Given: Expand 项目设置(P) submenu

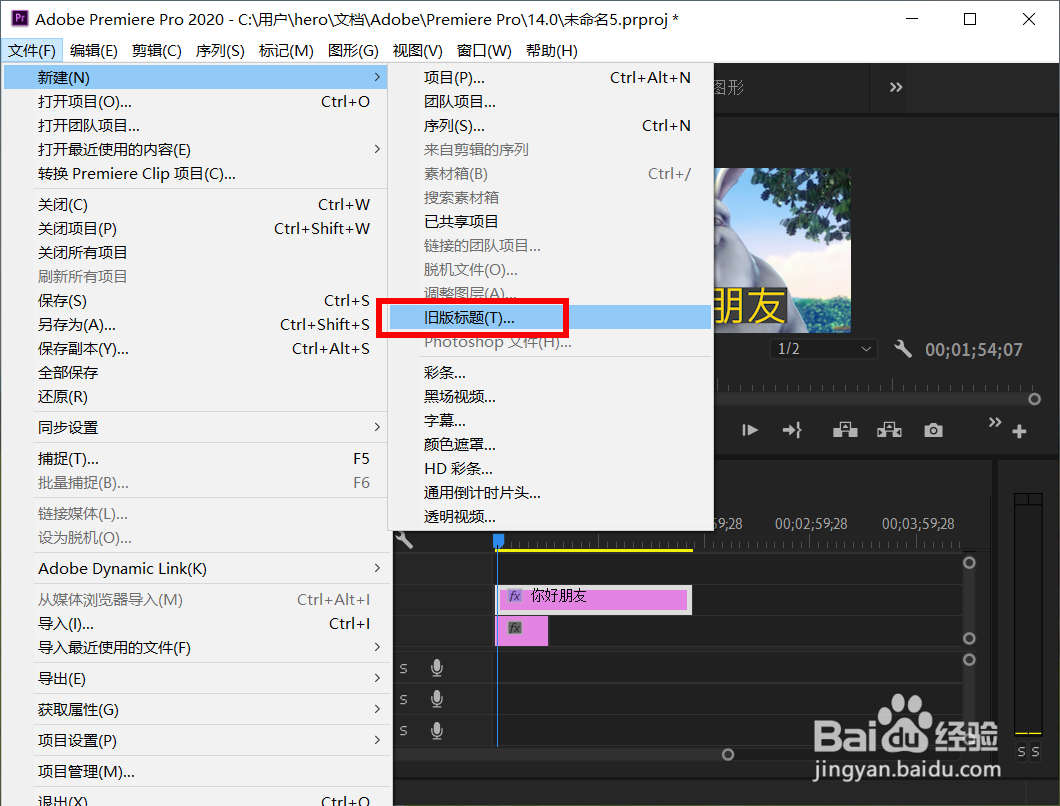Looking at the screenshot, I should coord(377,741).
